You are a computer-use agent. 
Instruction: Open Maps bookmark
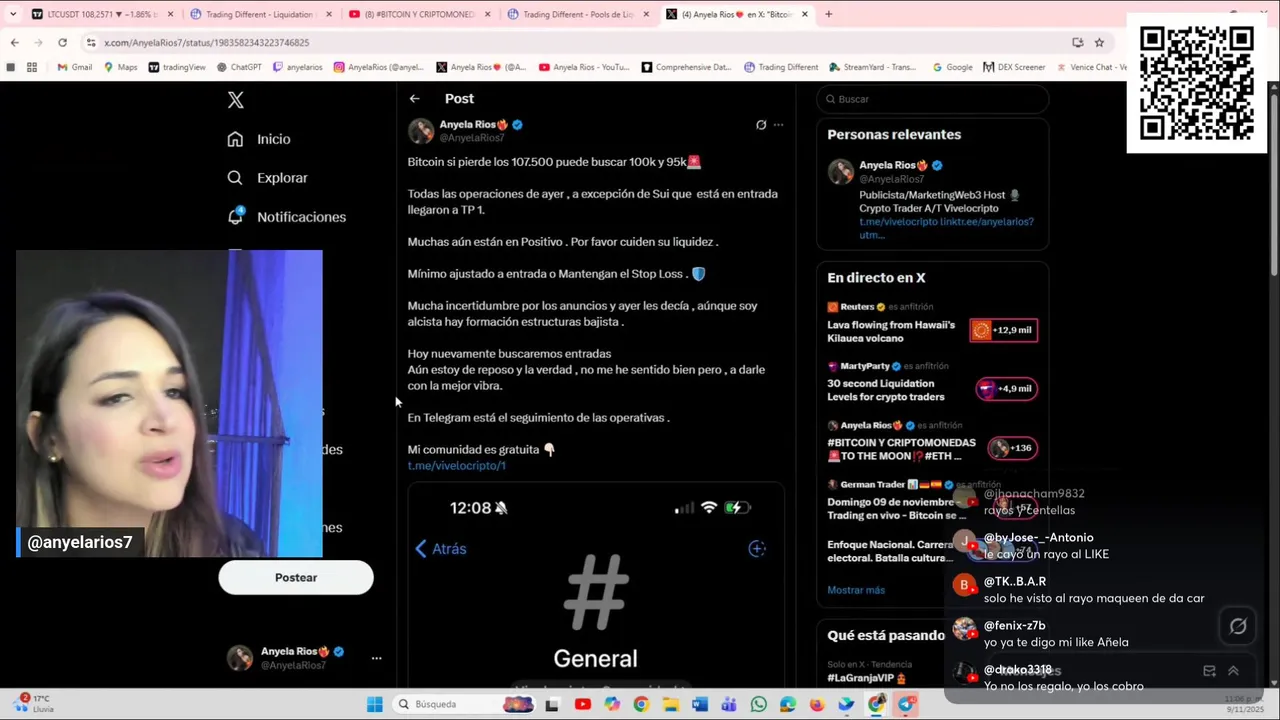(x=121, y=67)
